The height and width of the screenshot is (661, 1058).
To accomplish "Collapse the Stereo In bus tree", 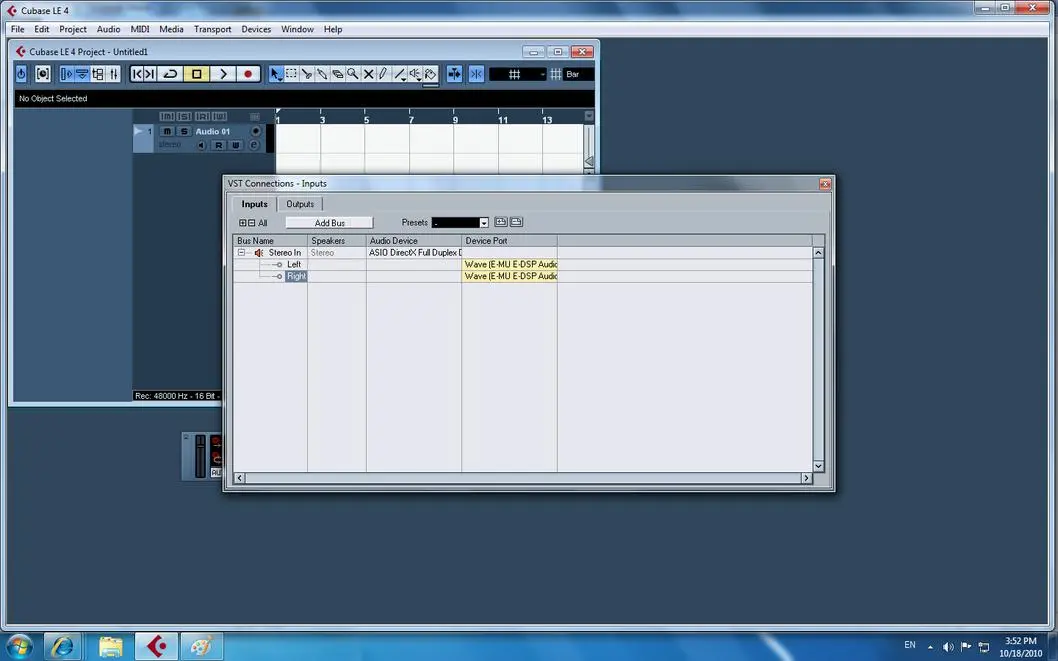I will (242, 253).
